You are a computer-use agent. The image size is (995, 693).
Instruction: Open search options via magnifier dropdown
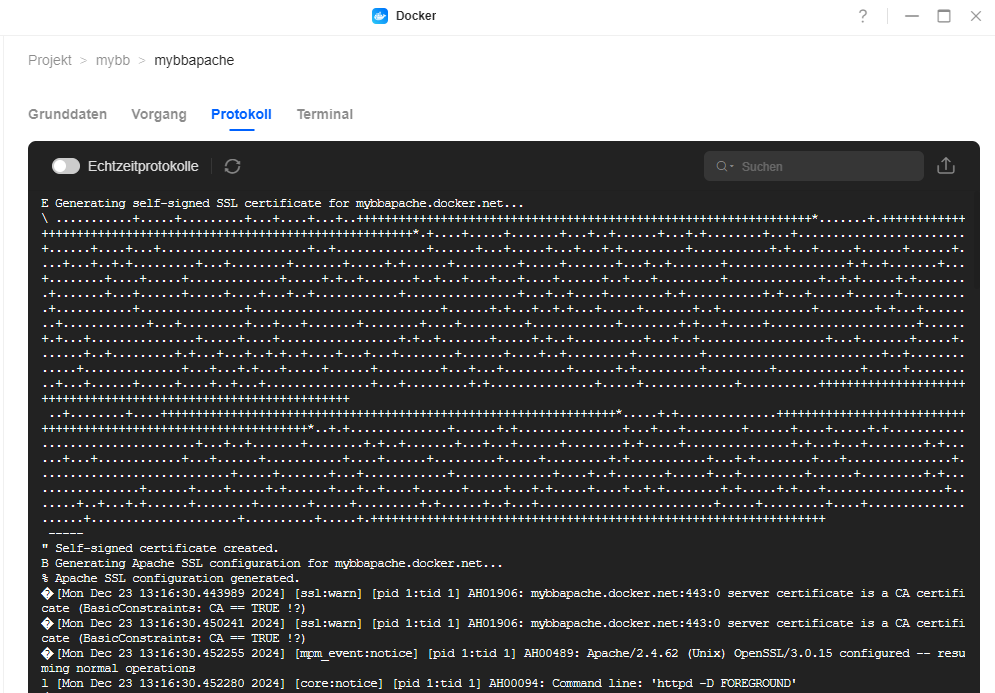tap(725, 166)
